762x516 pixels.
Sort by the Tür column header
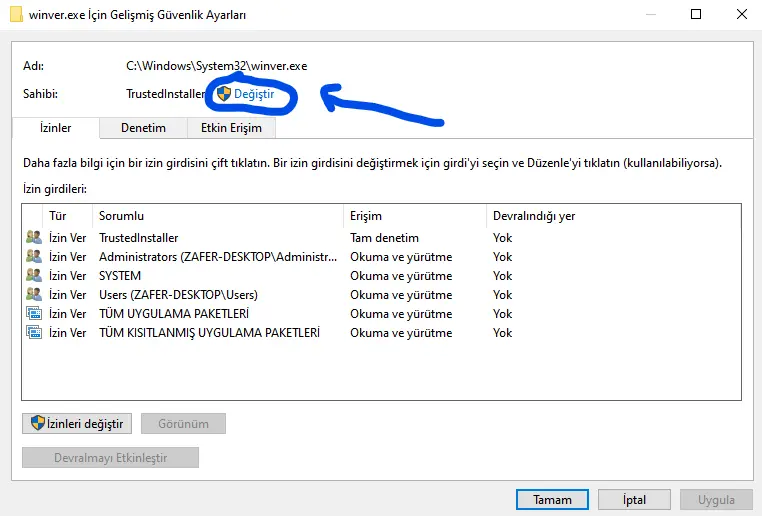pyautogui.click(x=68, y=216)
